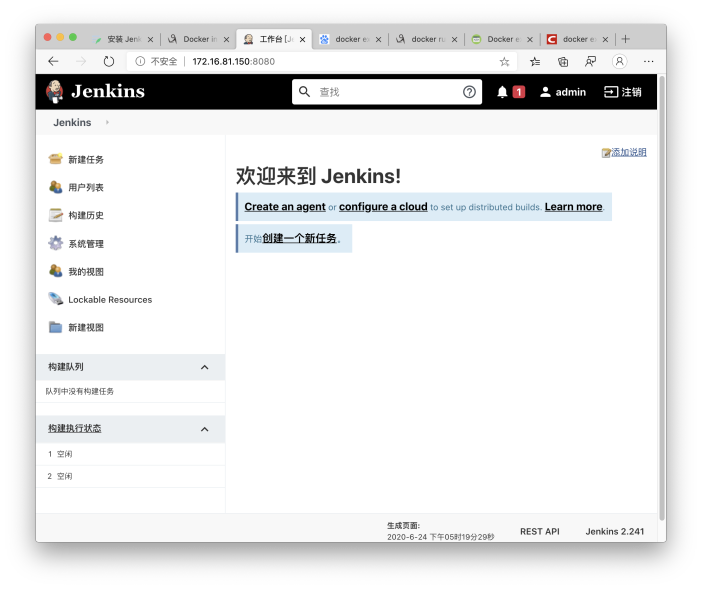
Task: Open the 新建视图 link
Action: click(86, 328)
